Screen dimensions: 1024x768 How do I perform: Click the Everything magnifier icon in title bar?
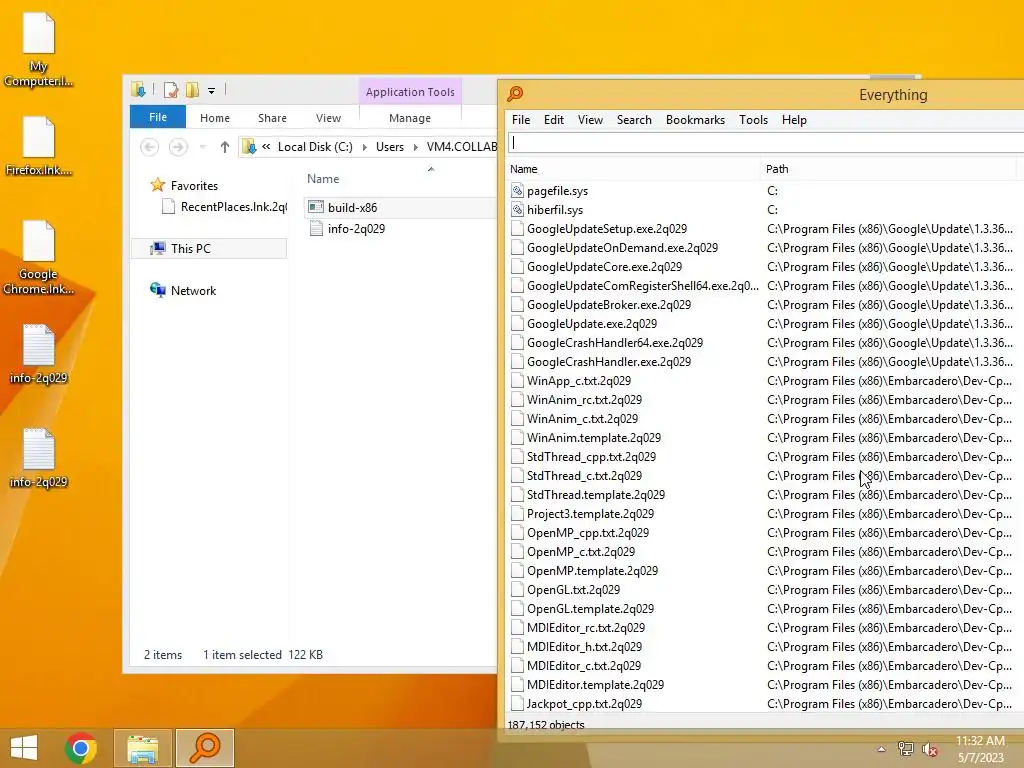(x=515, y=94)
